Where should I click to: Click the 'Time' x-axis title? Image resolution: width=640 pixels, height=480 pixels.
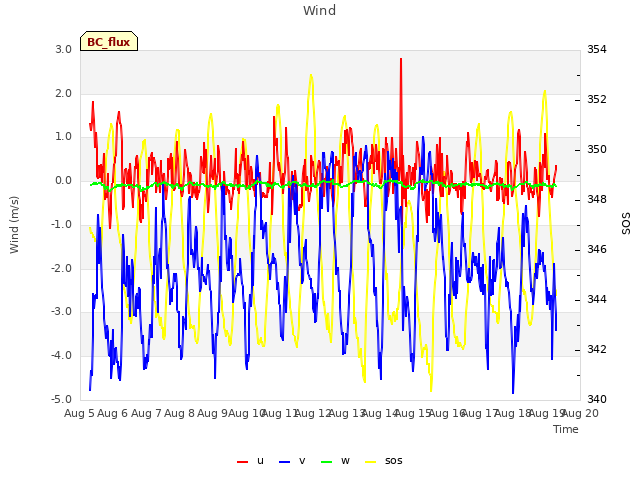(566, 429)
